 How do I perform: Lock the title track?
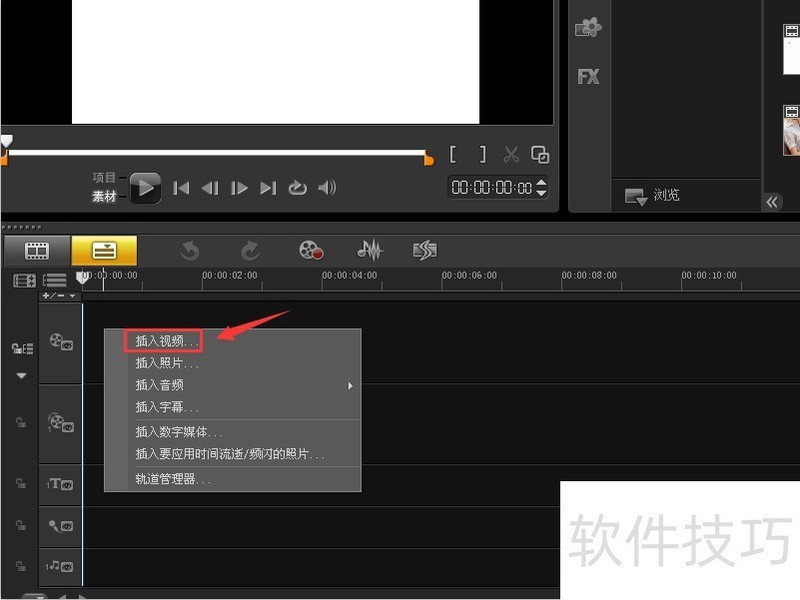[21, 483]
